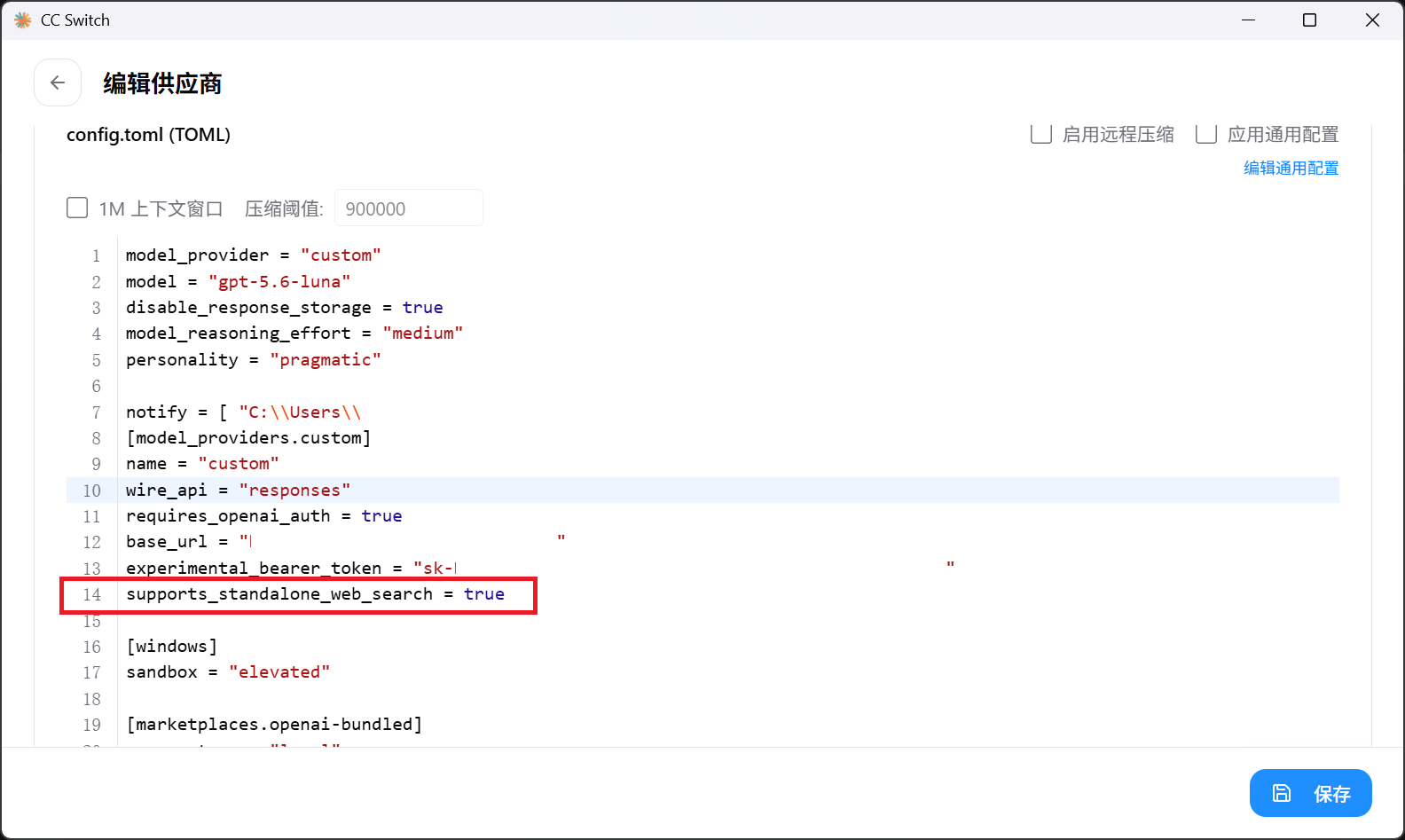Screen dimensions: 1405x840
Task: Click the CC Switch app icon in title bar
Action: point(22,20)
